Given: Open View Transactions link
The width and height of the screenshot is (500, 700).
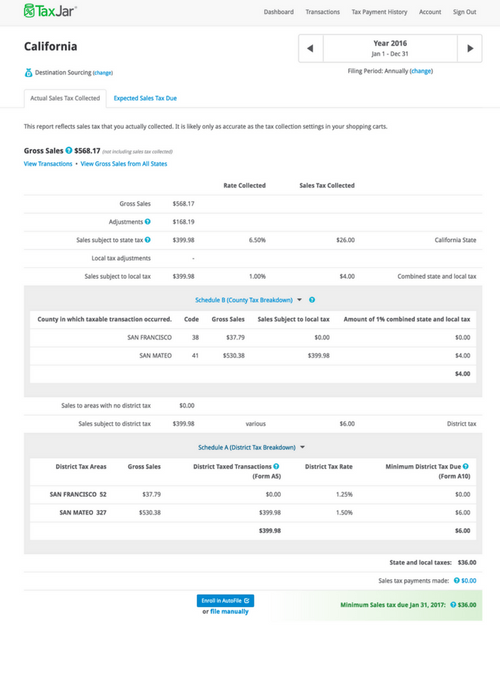Looking at the screenshot, I should [x=48, y=164].
